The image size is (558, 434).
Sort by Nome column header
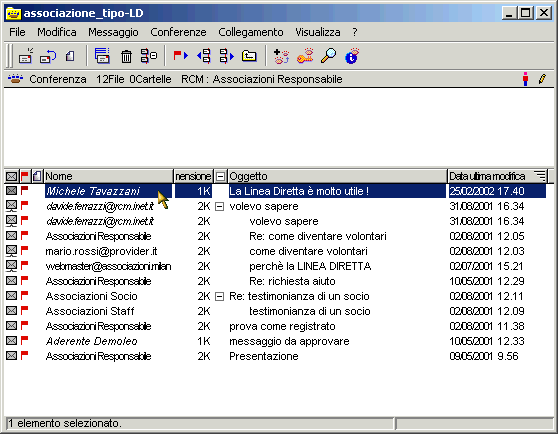[x=108, y=176]
